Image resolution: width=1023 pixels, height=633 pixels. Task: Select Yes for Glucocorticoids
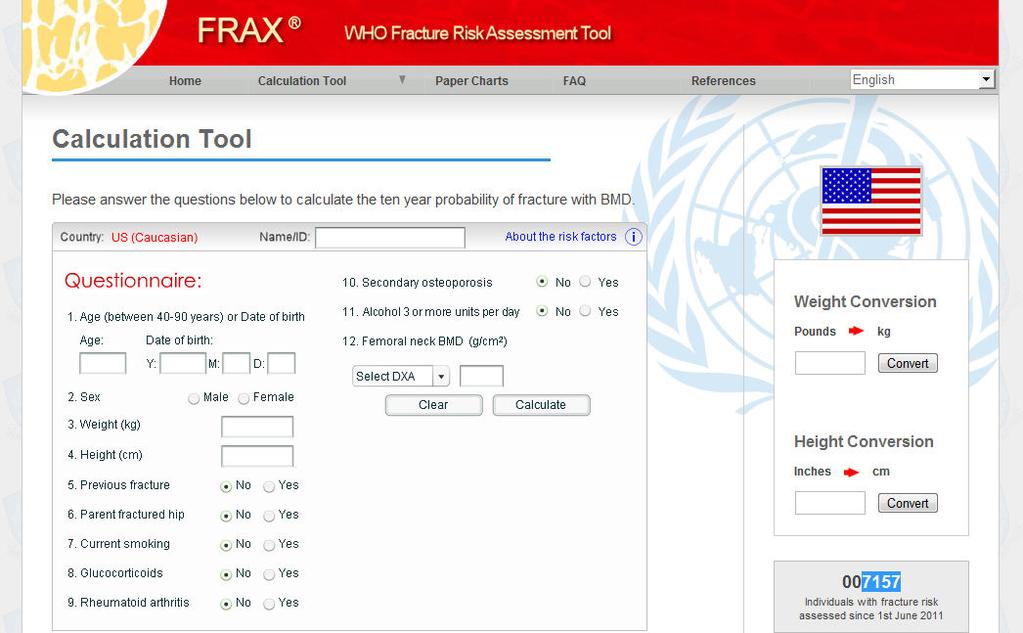(269, 574)
